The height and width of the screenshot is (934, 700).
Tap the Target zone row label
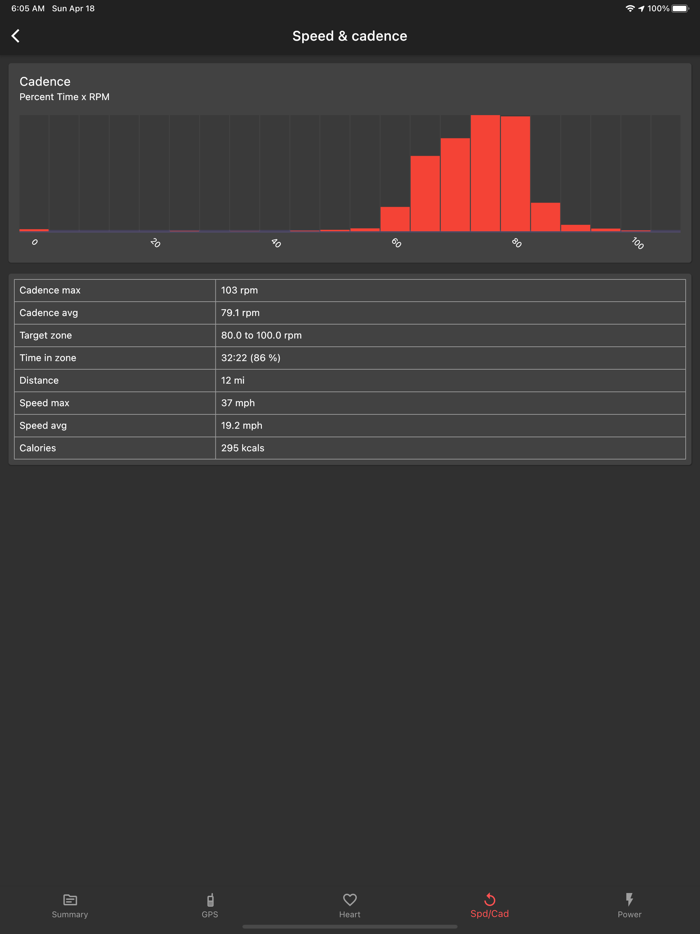pos(46,335)
